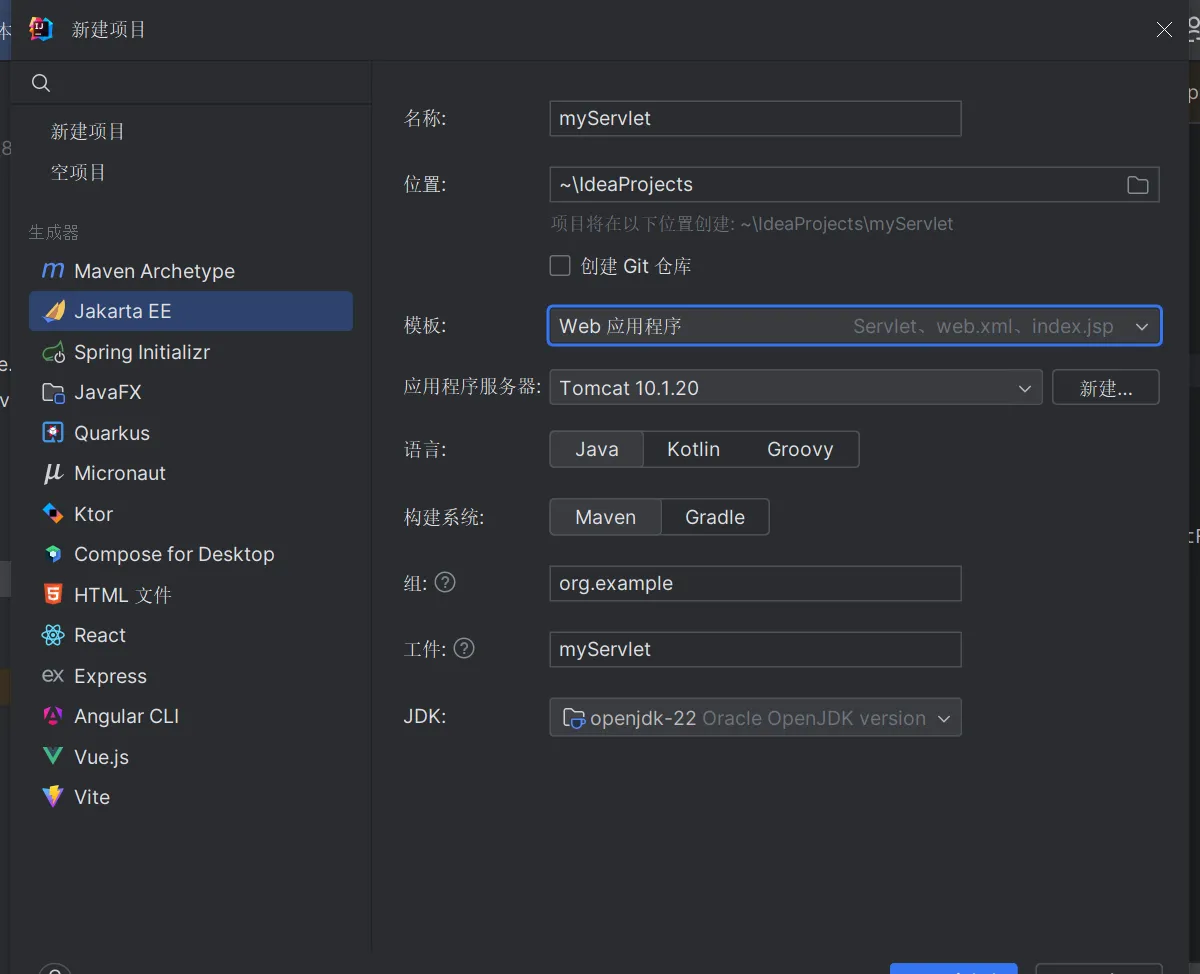Viewport: 1200px width, 974px height.
Task: Choose Gradle as the build system
Action: [x=715, y=517]
